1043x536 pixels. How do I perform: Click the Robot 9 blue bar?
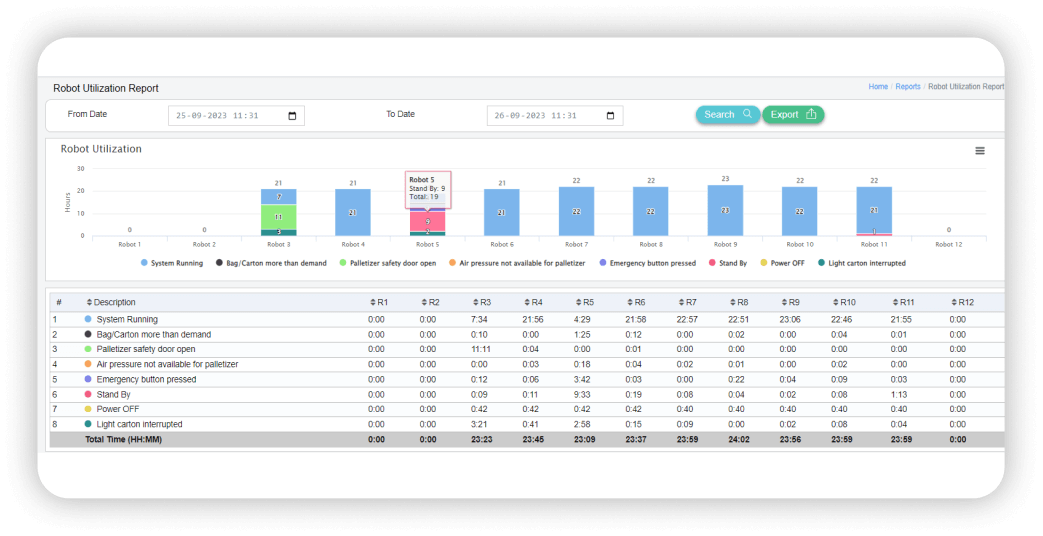coord(725,210)
